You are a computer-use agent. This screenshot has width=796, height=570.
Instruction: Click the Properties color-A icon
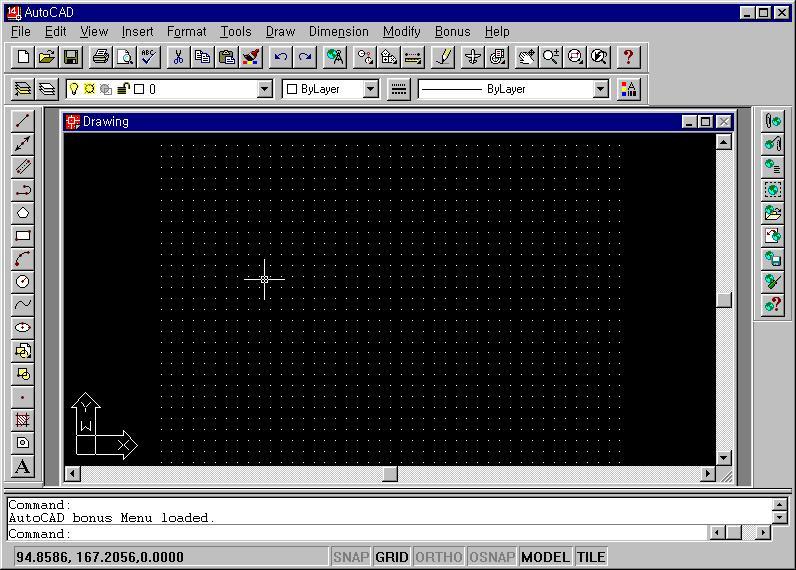point(628,89)
